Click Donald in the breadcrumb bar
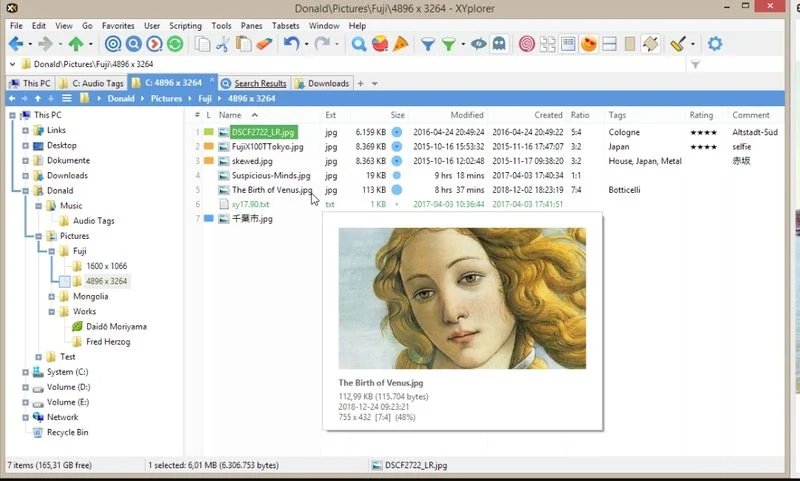This screenshot has width=800, height=481. pos(121,98)
